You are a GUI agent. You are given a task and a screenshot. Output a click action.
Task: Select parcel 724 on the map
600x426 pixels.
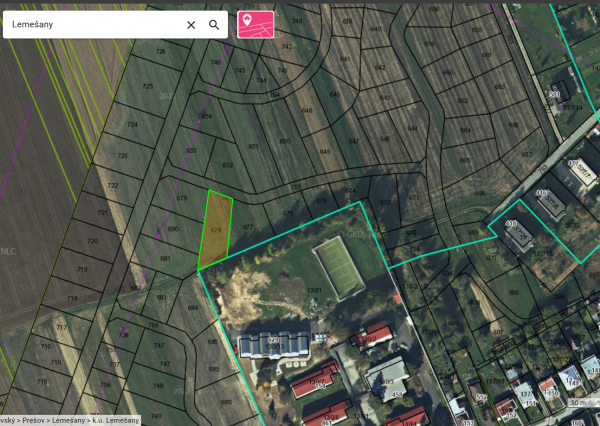[x=132, y=124]
